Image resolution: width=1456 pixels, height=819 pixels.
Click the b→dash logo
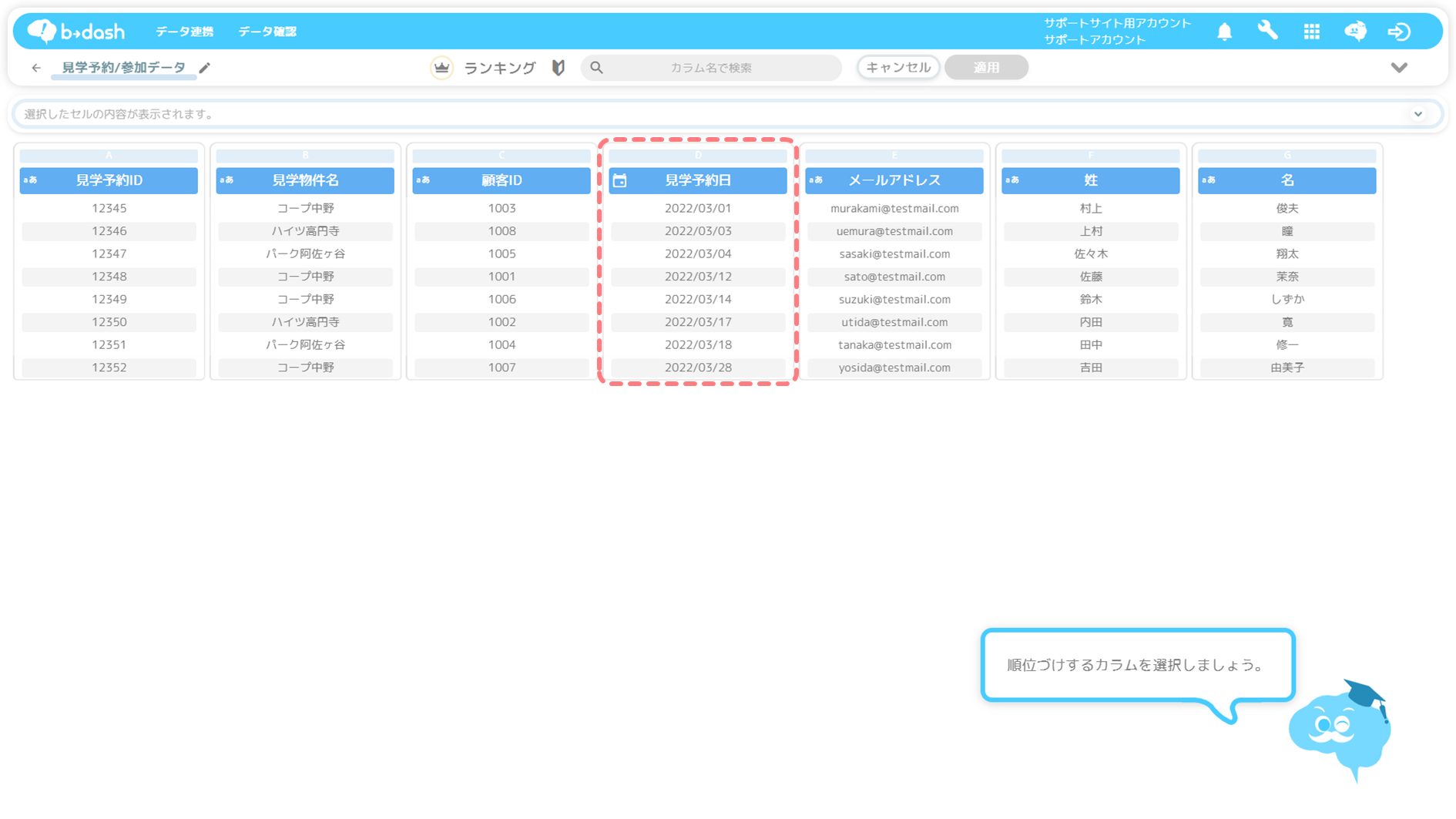76,32
